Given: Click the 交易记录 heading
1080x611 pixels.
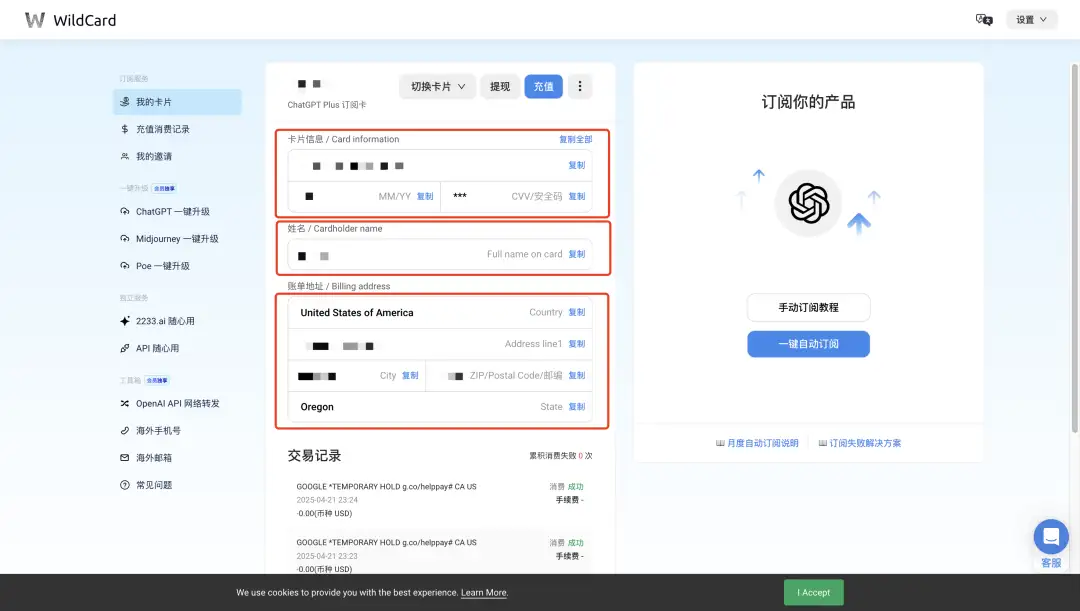Looking at the screenshot, I should pos(314,455).
